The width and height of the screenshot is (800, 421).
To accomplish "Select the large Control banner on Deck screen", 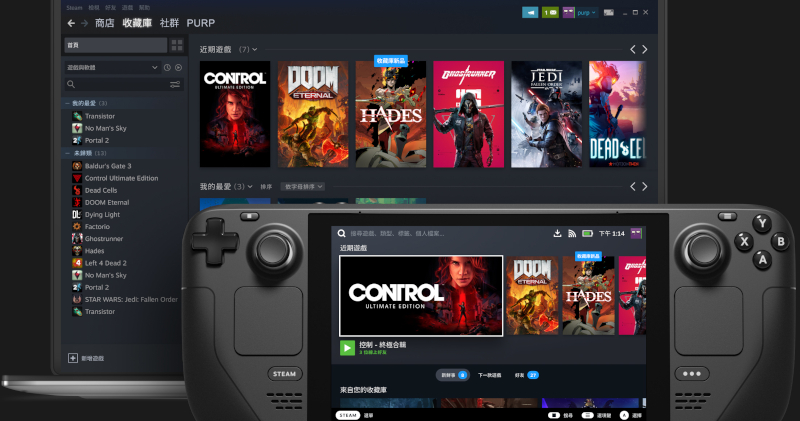I will pyautogui.click(x=421, y=296).
